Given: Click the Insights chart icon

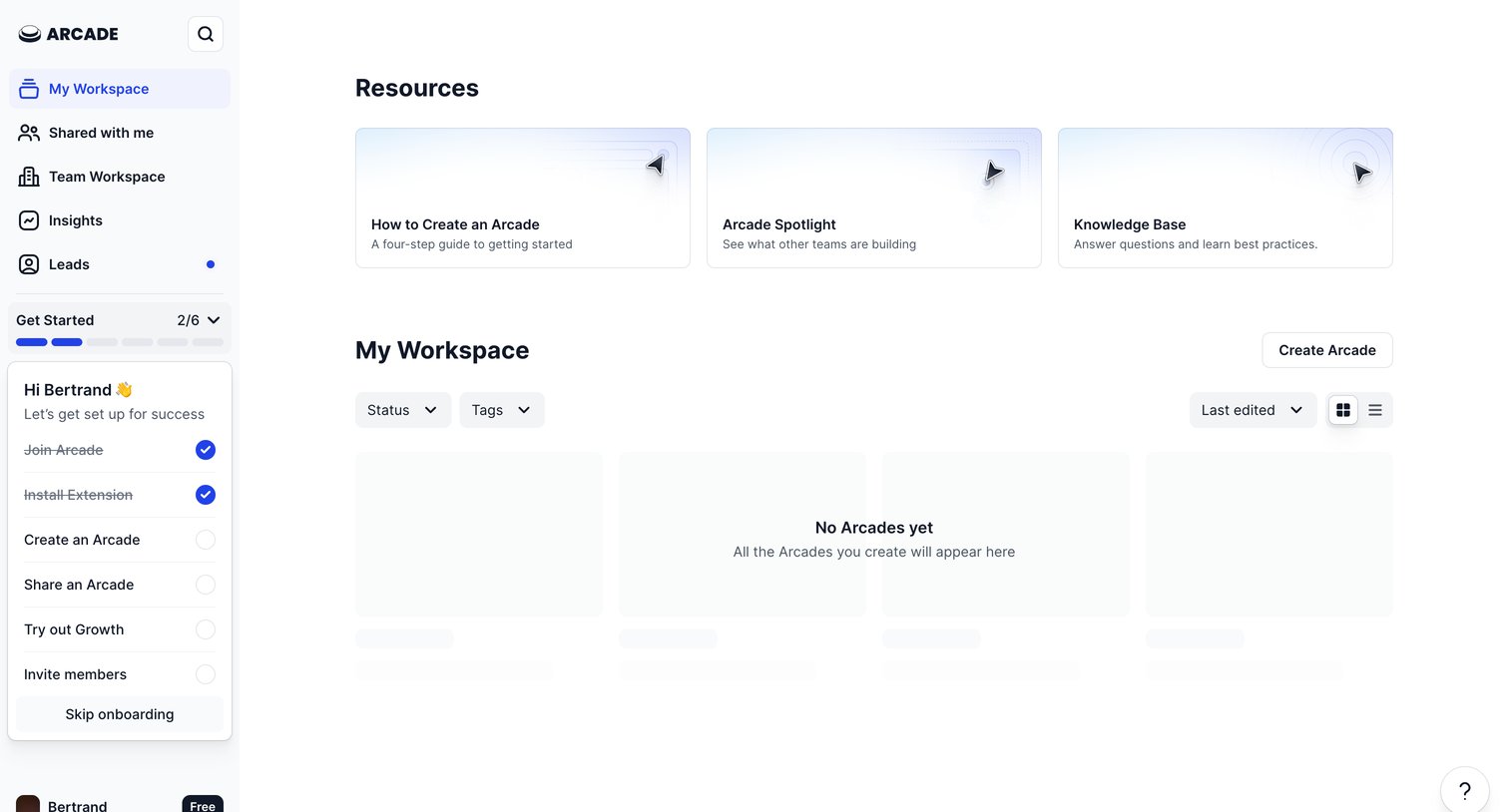Looking at the screenshot, I should coord(29,220).
